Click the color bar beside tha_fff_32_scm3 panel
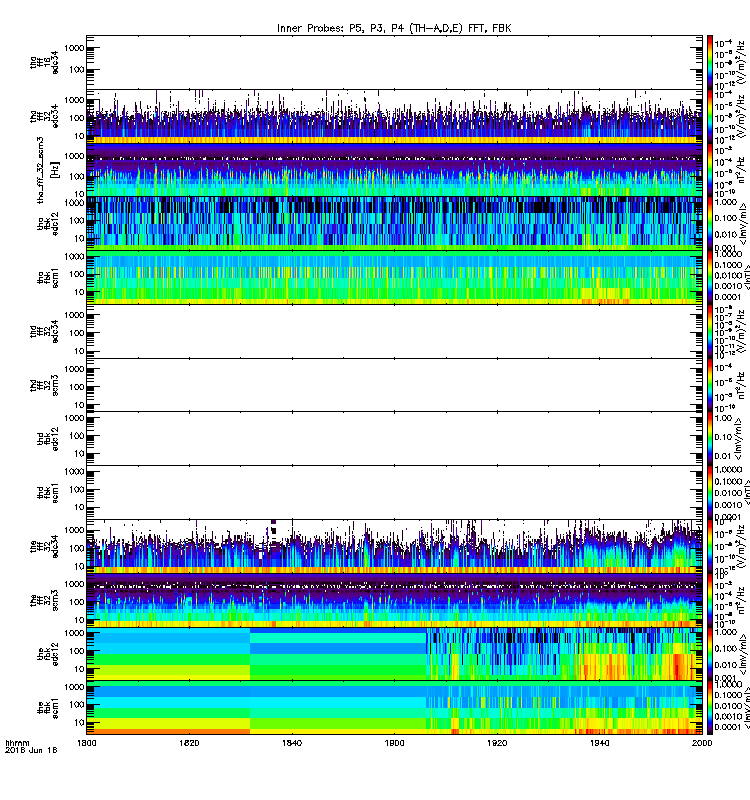Image resolution: width=750 pixels, height=800 pixels. 710,170
